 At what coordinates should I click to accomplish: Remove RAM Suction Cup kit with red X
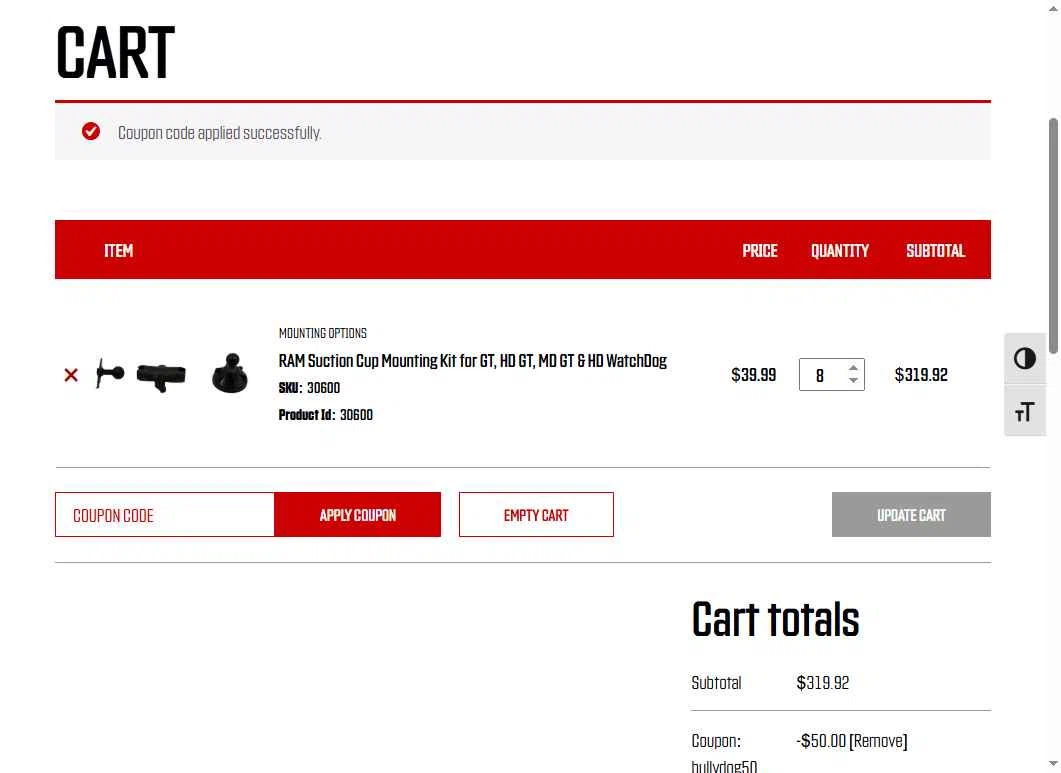(x=71, y=375)
